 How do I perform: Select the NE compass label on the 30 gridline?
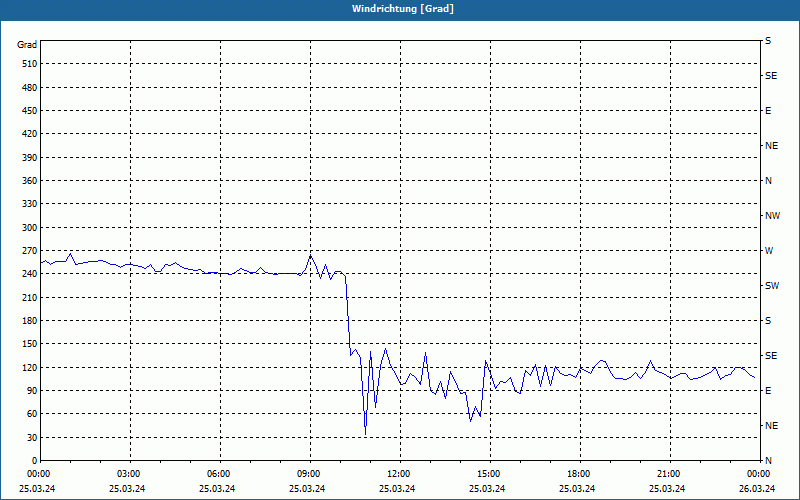click(x=771, y=426)
